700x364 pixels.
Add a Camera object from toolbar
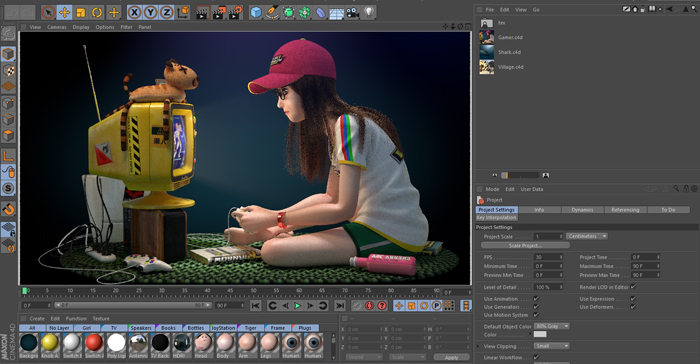pyautogui.click(x=352, y=13)
